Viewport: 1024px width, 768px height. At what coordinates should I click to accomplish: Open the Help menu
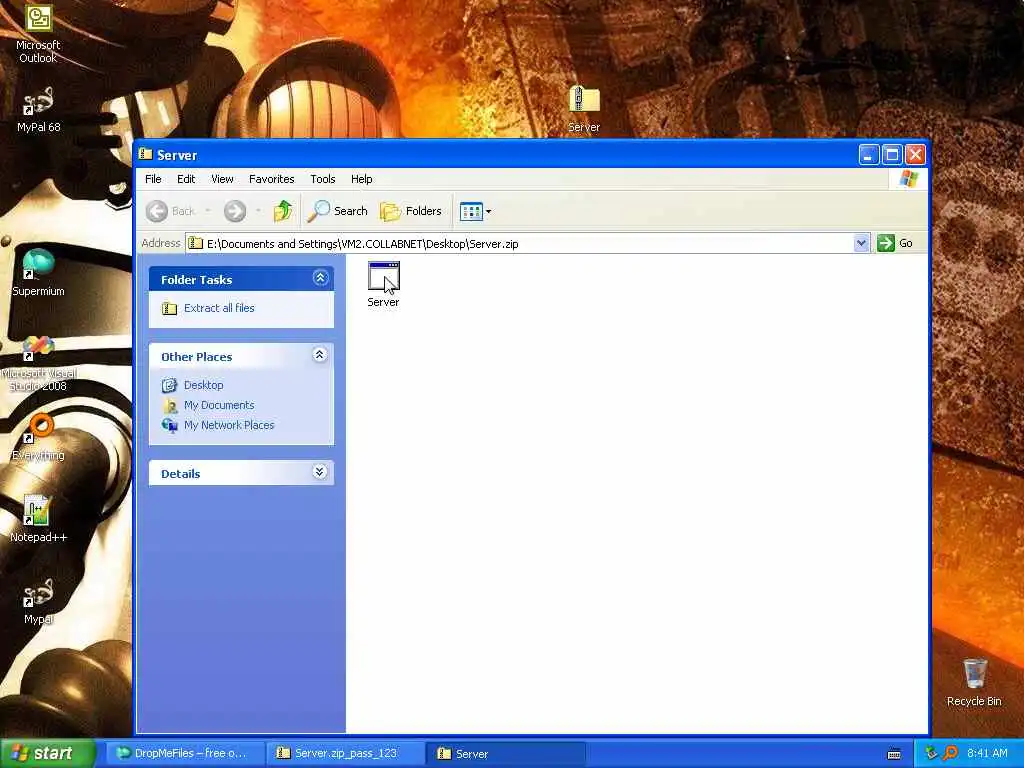coord(361,179)
